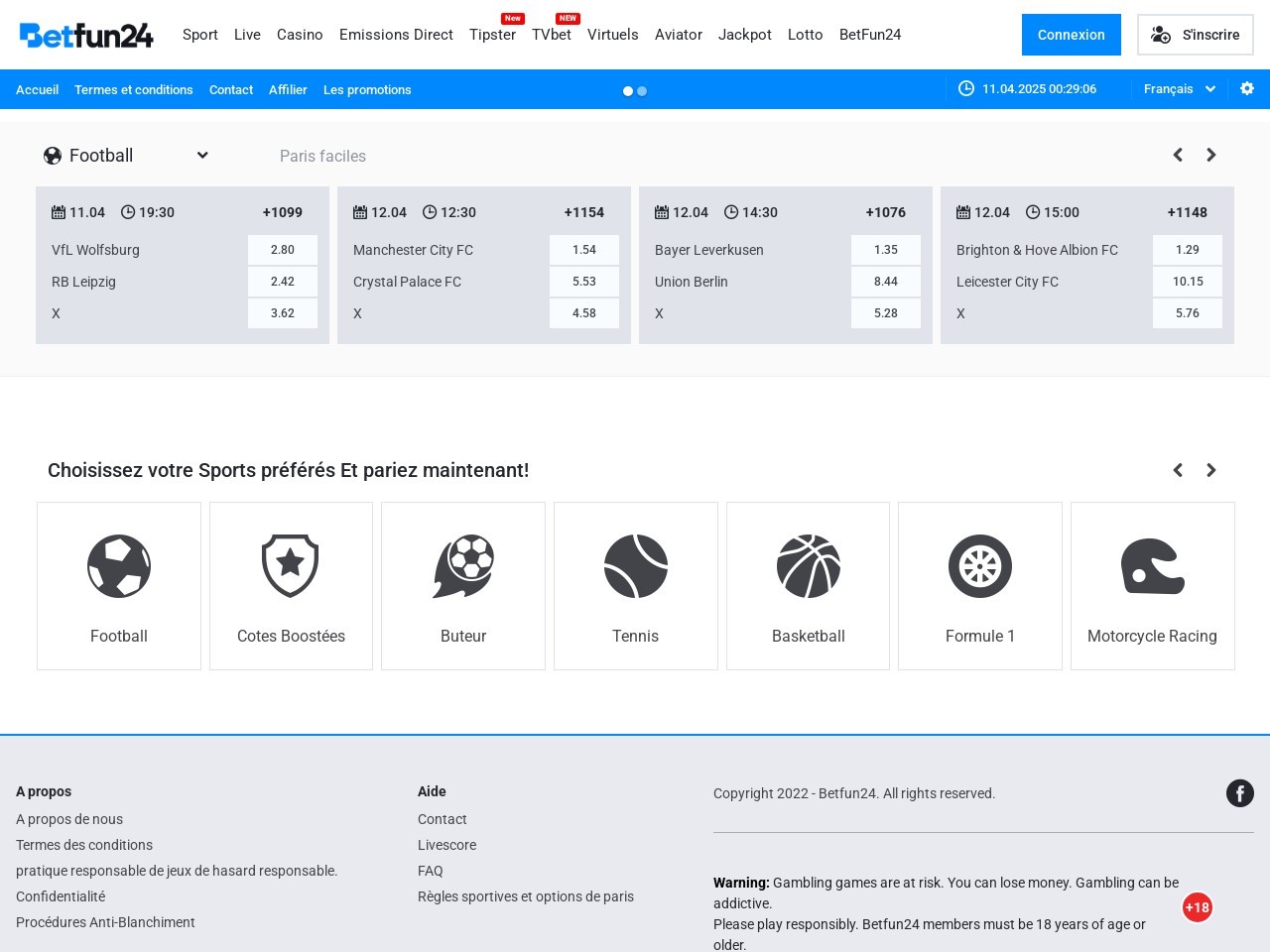1270x952 pixels.
Task: Open the Tipster menu item
Action: [x=492, y=35]
